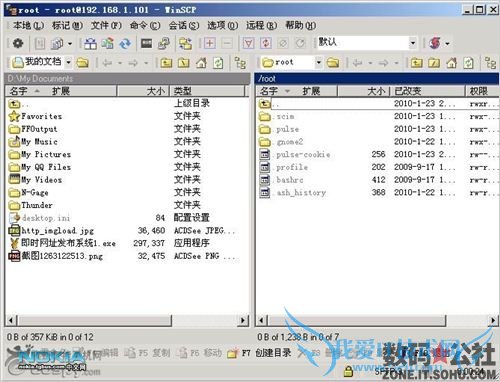This screenshot has width=500, height=382.
Task: Select the remote .pulse-cookie file
Action: click(x=295, y=154)
